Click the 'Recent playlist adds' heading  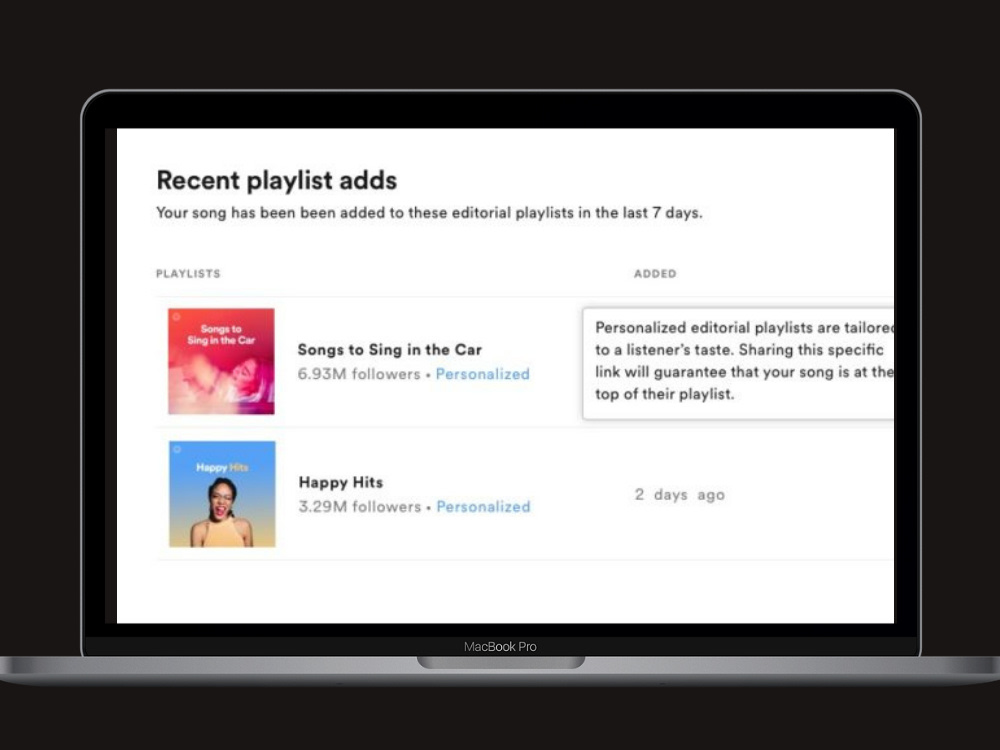tap(277, 180)
